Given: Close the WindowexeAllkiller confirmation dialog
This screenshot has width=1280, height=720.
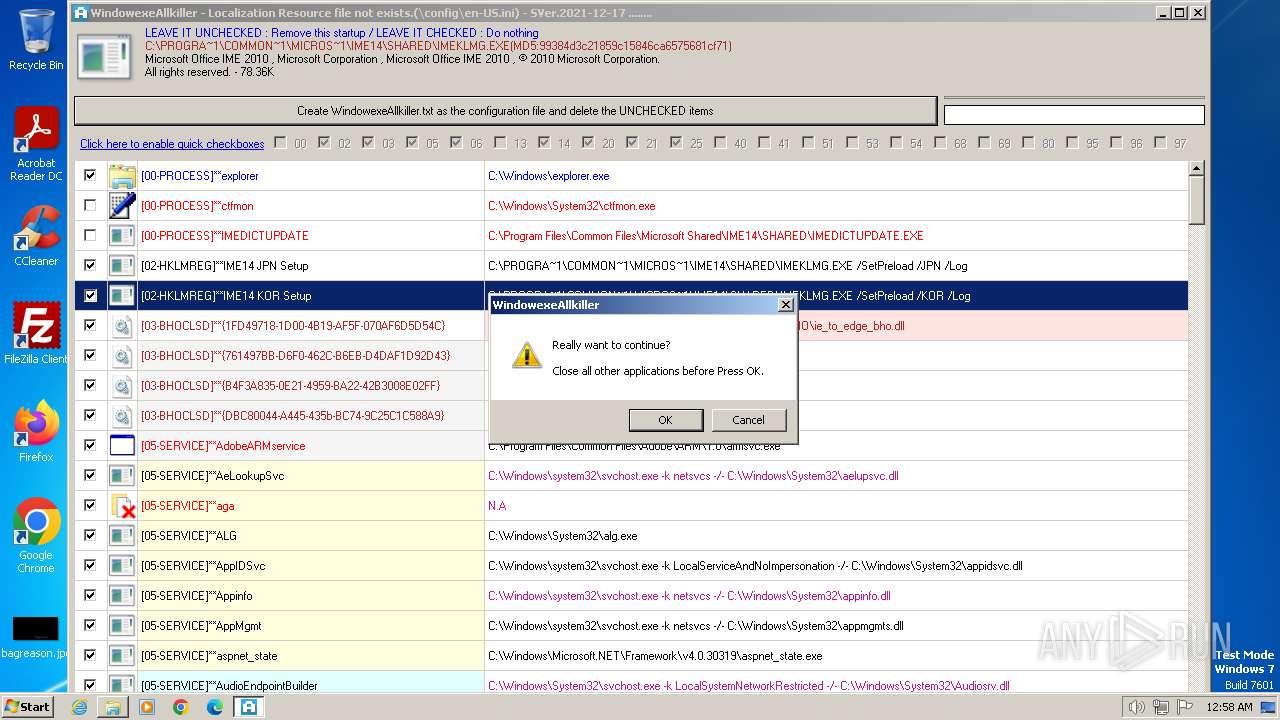Looking at the screenshot, I should (785, 304).
